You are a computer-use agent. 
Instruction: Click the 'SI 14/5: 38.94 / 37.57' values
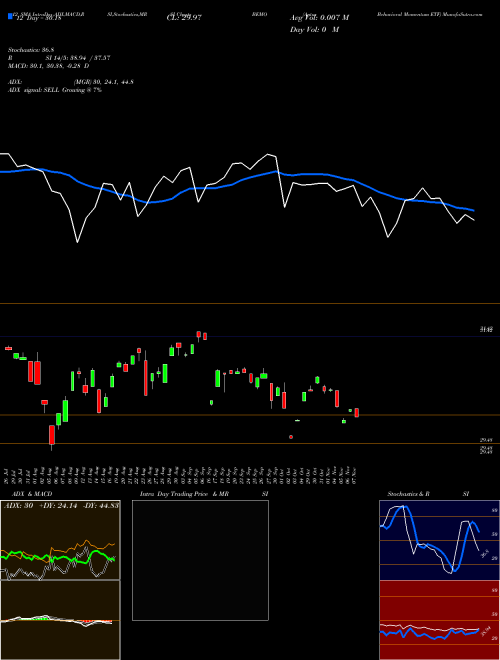(78, 58)
